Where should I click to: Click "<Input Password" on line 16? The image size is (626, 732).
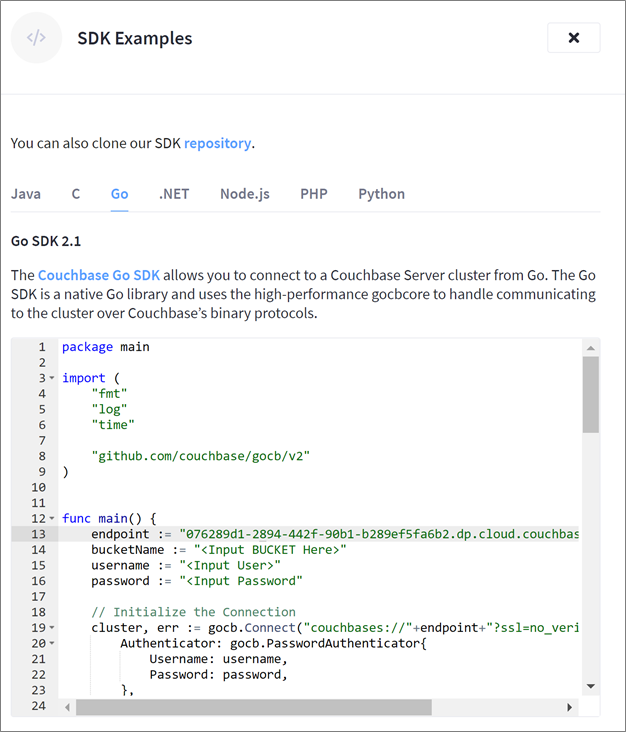tap(241, 581)
